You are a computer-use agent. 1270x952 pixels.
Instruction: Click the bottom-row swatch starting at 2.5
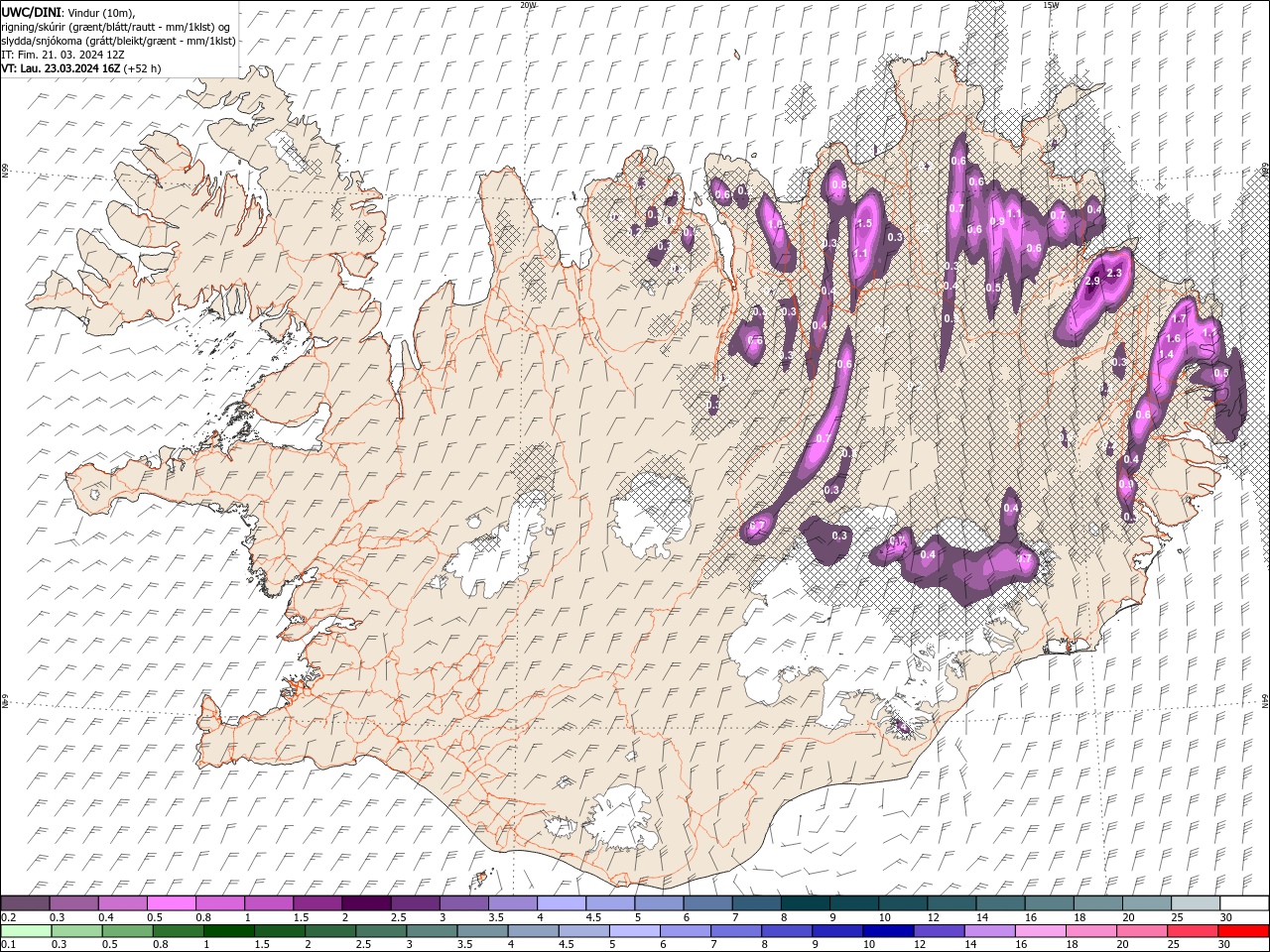pos(380,931)
